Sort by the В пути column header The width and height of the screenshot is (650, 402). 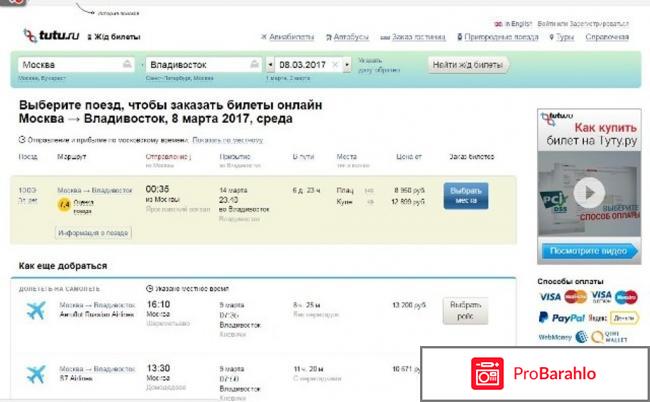coord(303,157)
